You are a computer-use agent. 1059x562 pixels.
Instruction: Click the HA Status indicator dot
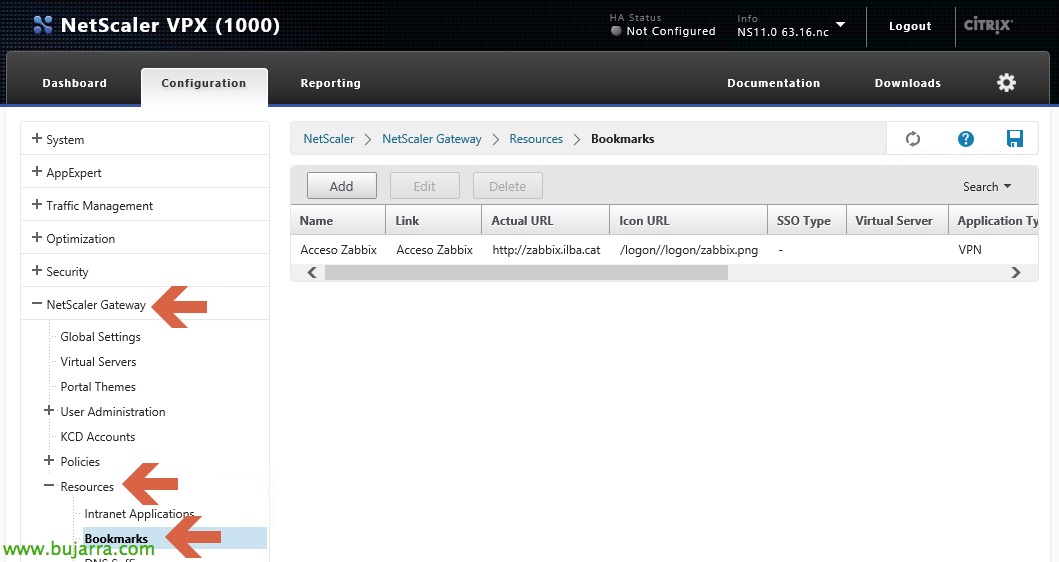[x=615, y=30]
